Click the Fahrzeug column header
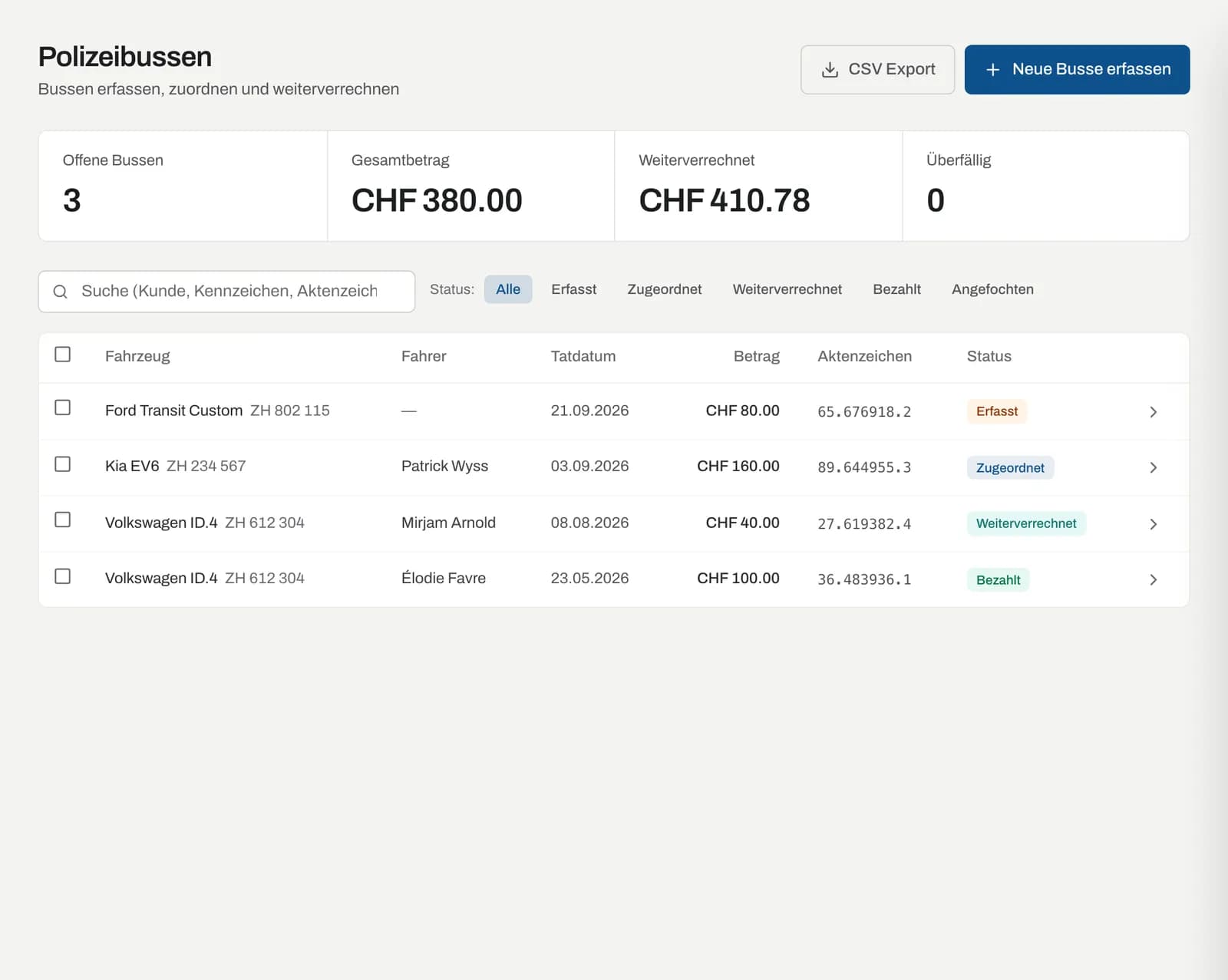The height and width of the screenshot is (980, 1228). click(137, 356)
